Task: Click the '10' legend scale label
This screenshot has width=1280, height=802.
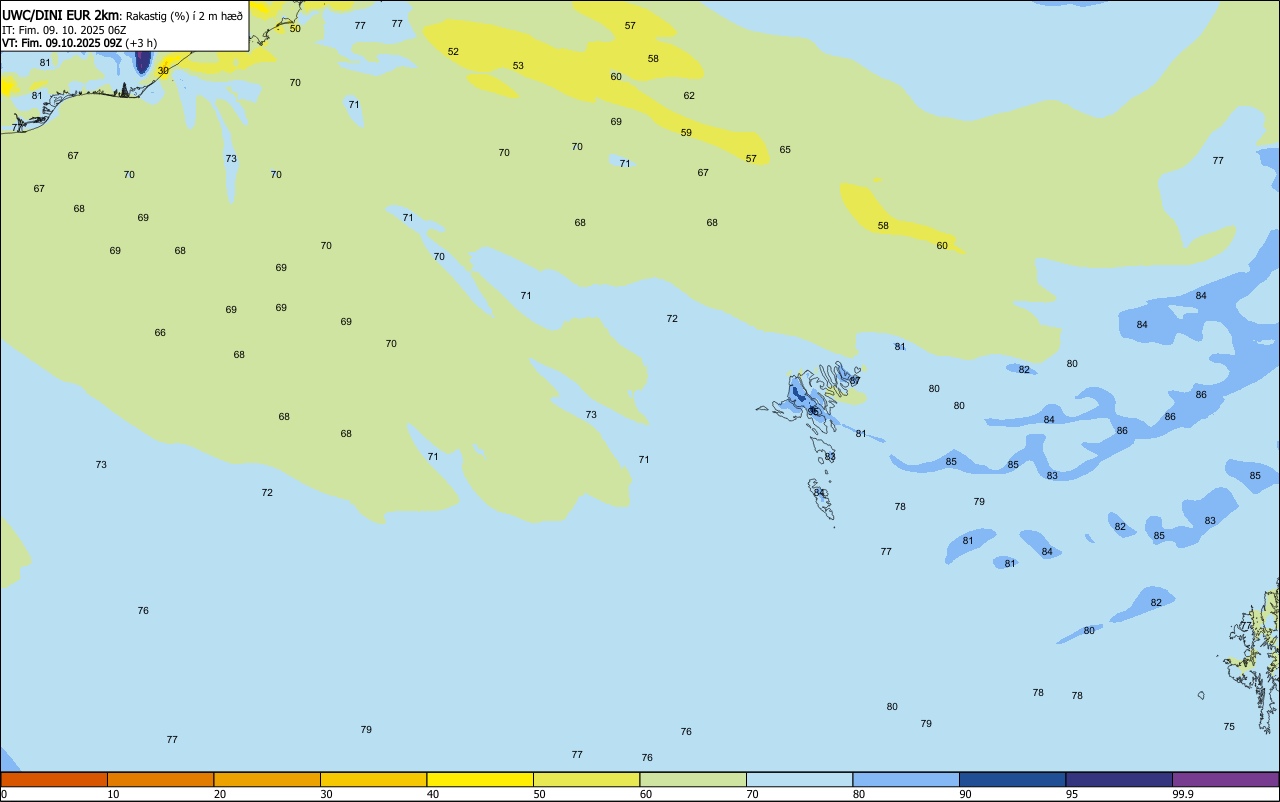Action: click(x=114, y=794)
